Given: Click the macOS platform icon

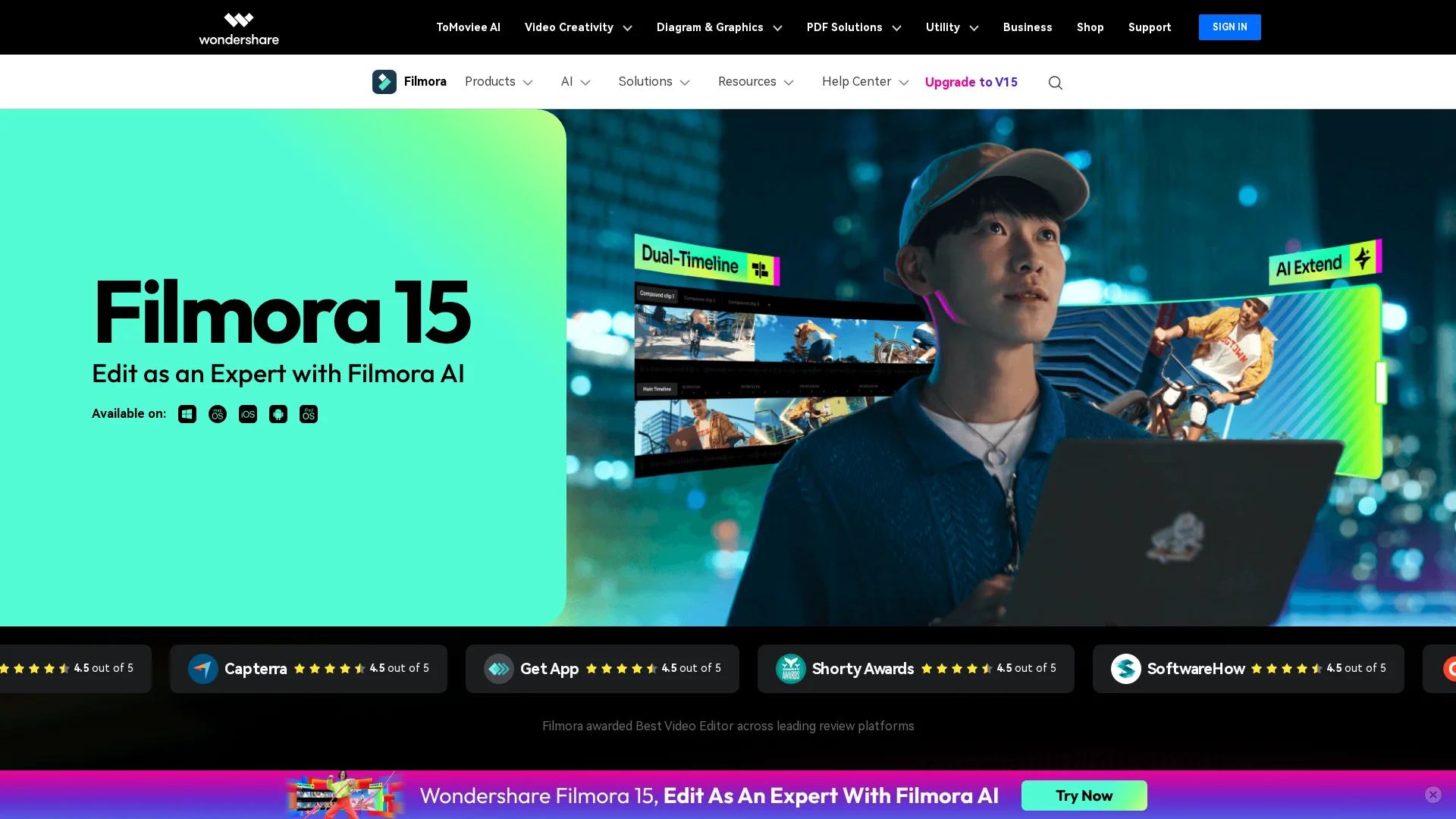Looking at the screenshot, I should 218,414.
